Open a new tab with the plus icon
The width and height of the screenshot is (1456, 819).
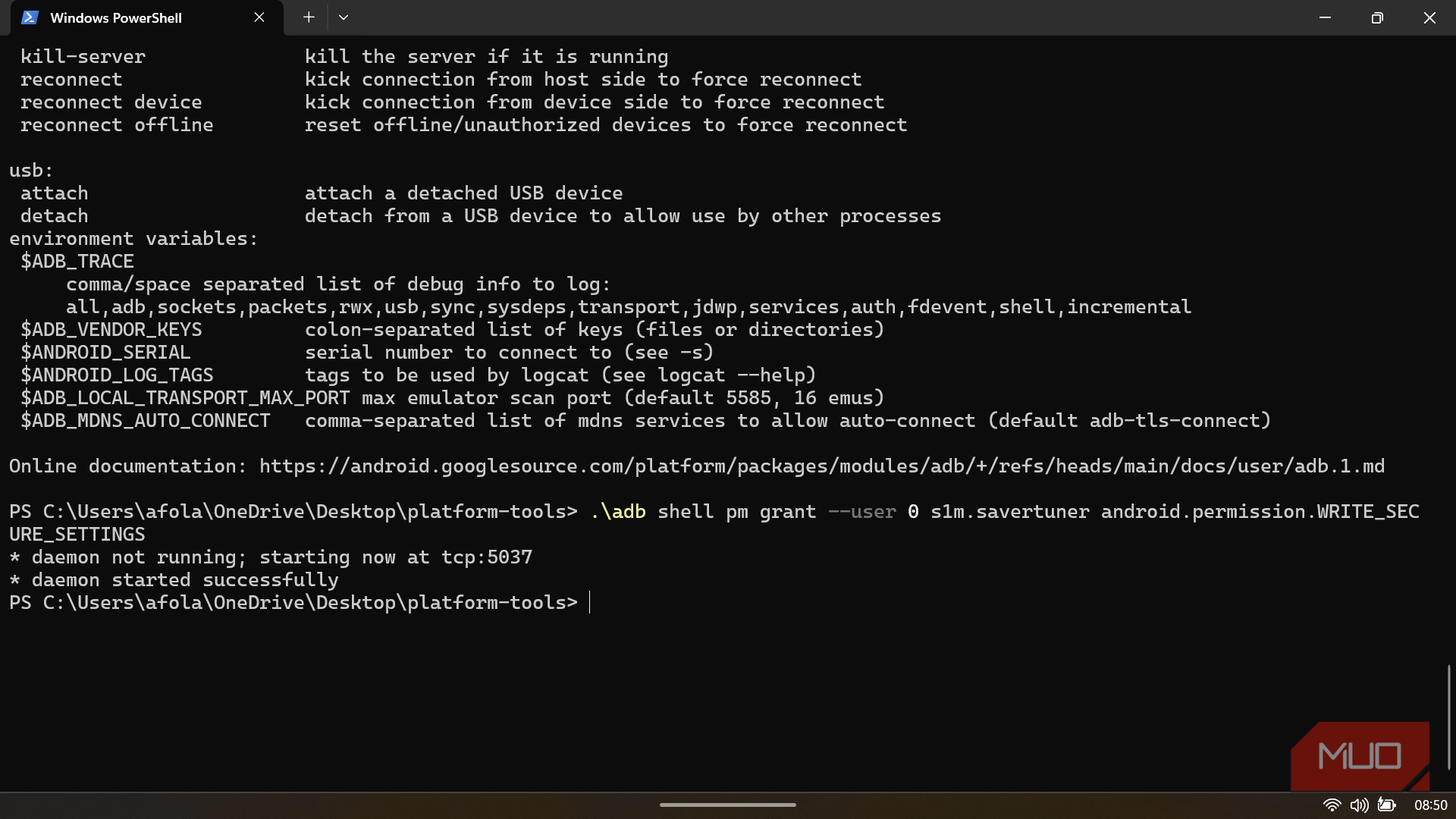309,17
